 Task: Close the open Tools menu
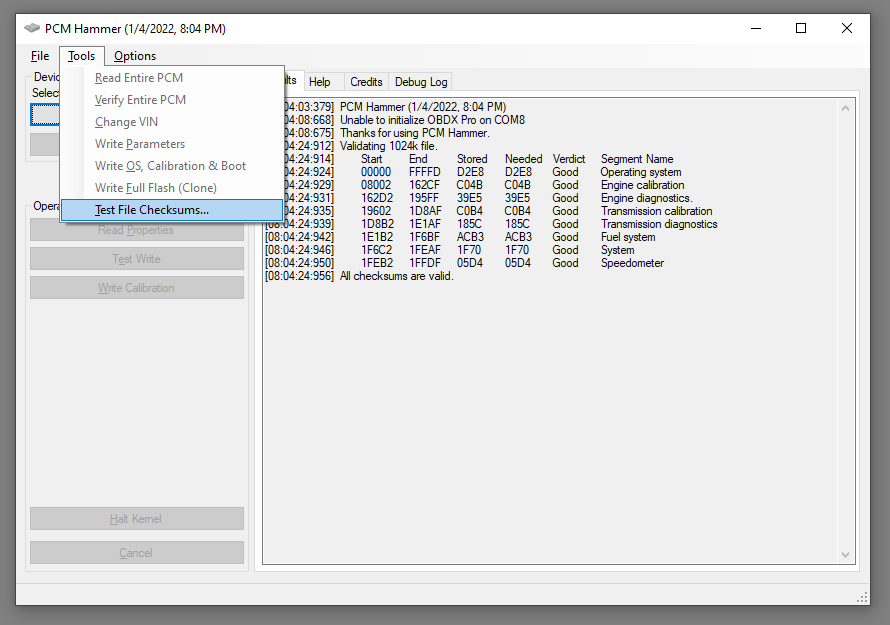click(x=81, y=56)
